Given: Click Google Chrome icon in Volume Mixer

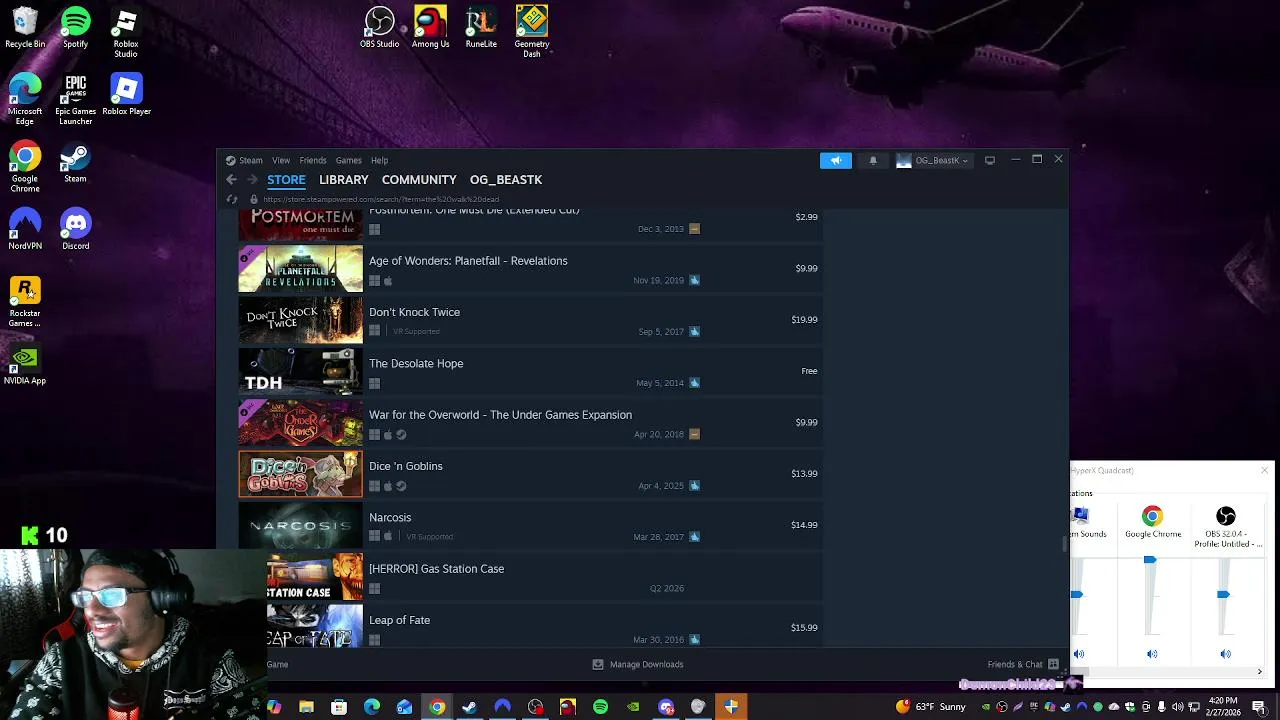Looking at the screenshot, I should coord(1153,516).
